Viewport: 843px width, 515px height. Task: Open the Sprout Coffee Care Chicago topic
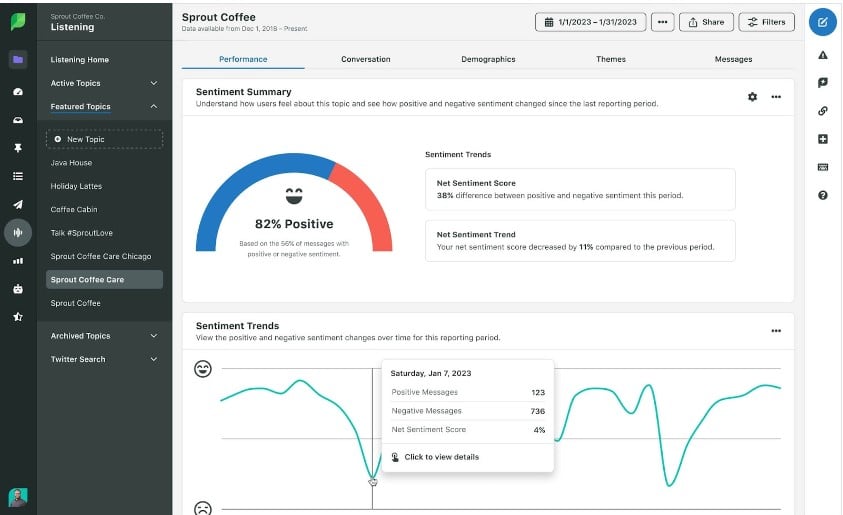(x=101, y=256)
